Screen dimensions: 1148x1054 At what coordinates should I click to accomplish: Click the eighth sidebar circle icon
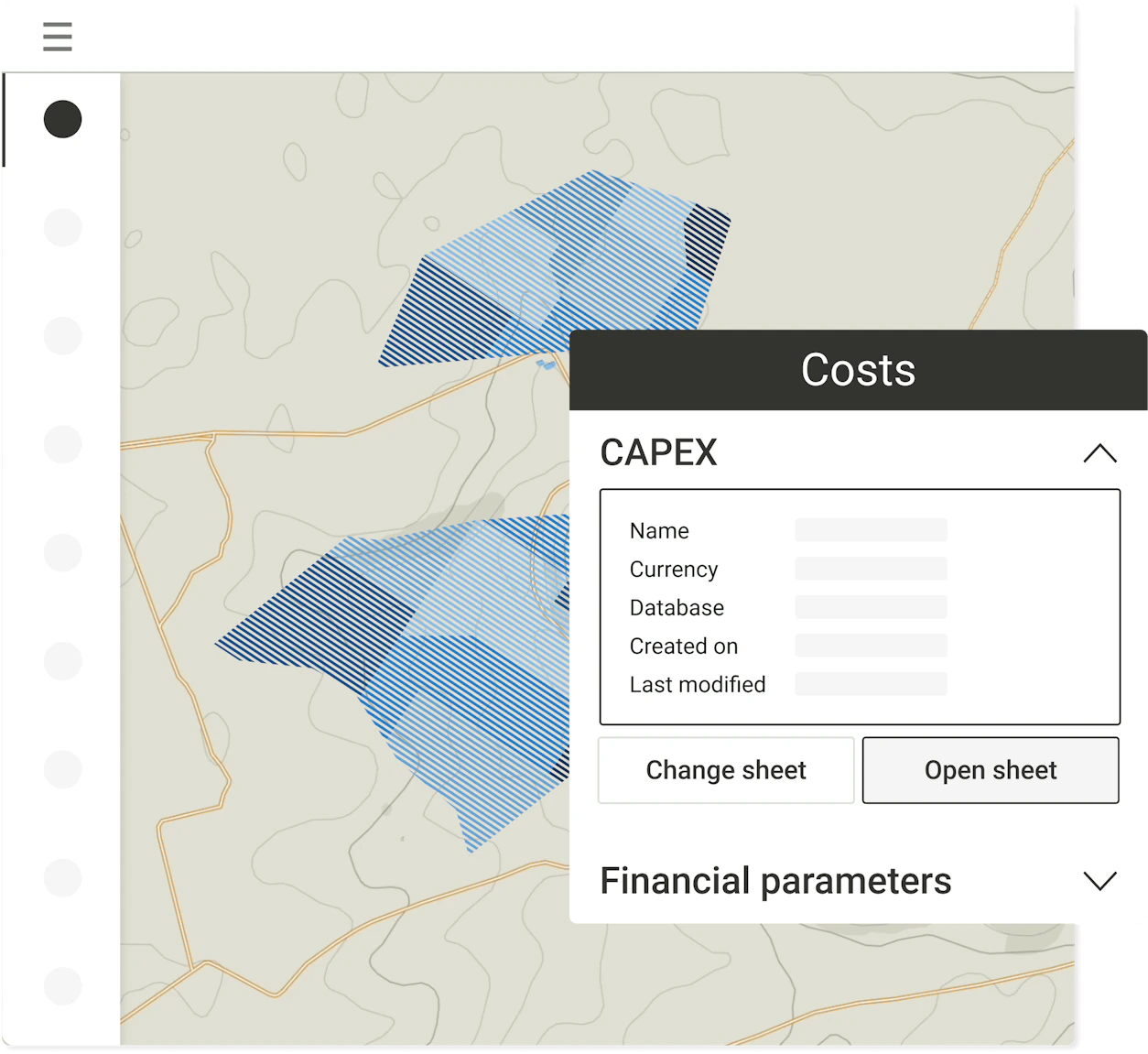63,878
